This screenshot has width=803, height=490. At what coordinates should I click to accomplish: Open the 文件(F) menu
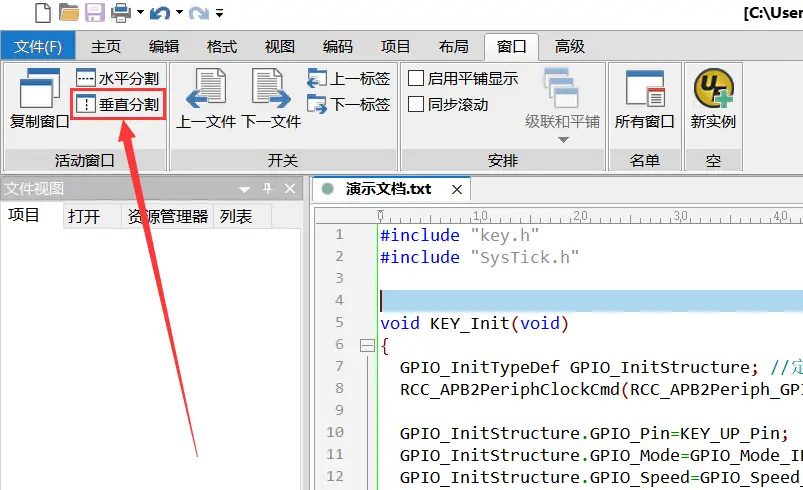point(38,47)
